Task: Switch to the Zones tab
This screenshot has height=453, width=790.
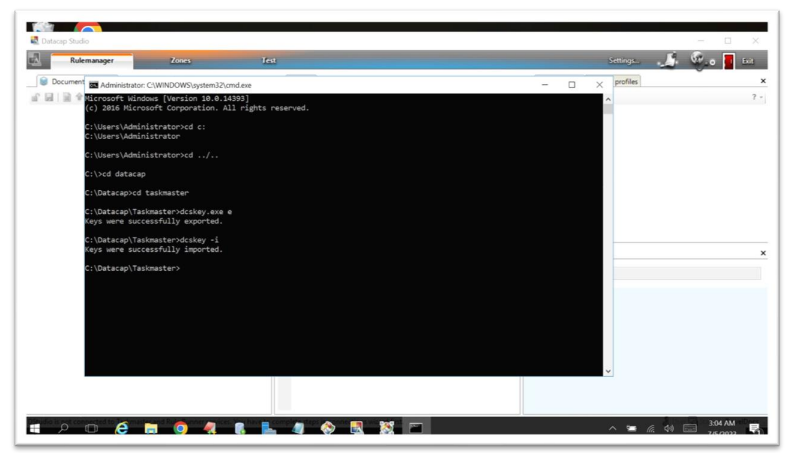Action: pyautogui.click(x=180, y=60)
